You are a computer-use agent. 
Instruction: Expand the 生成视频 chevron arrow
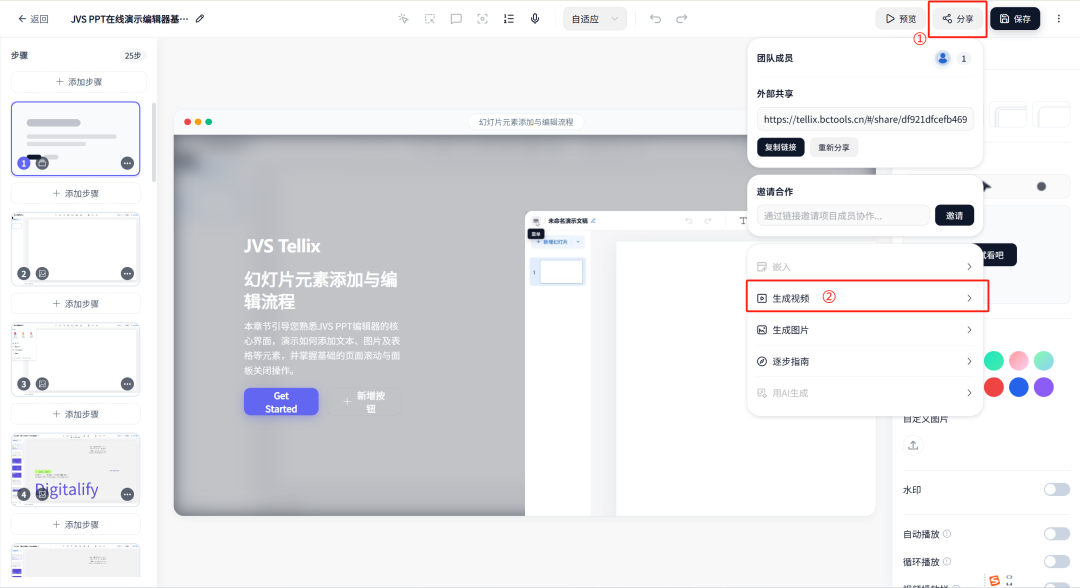(969, 298)
